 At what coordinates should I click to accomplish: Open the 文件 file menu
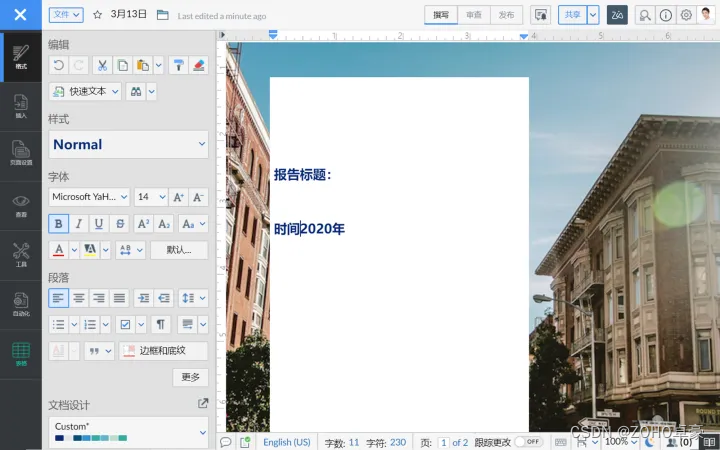pyautogui.click(x=66, y=15)
